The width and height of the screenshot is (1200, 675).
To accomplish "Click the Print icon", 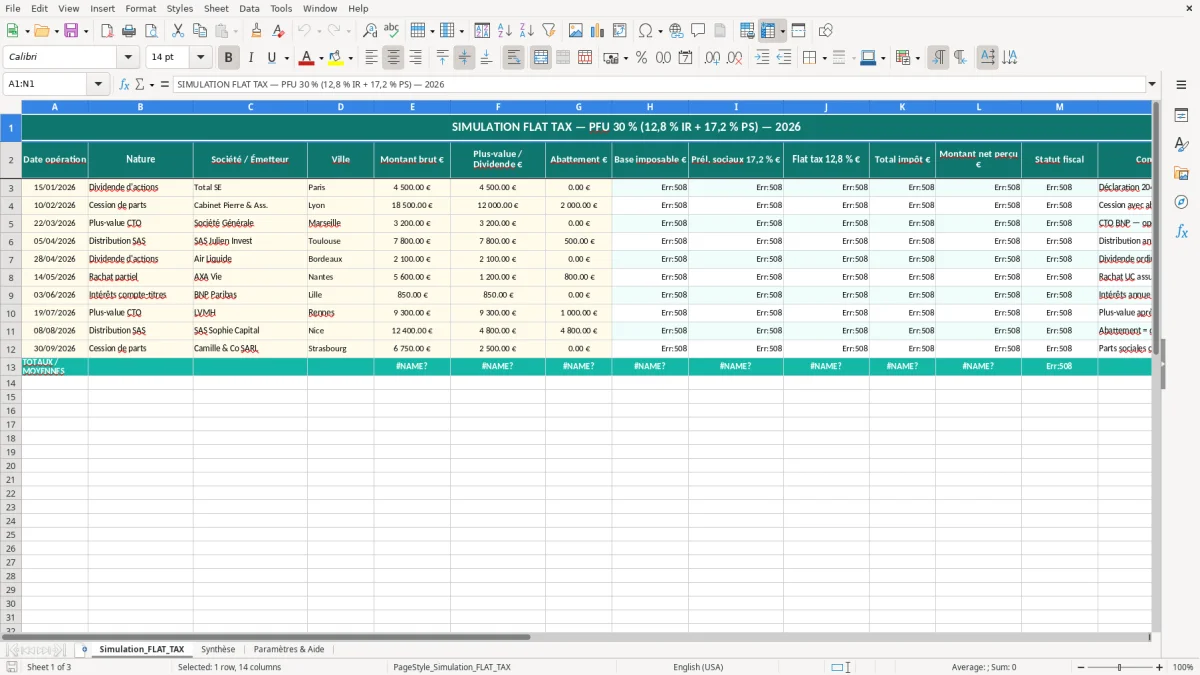I will tap(128, 31).
